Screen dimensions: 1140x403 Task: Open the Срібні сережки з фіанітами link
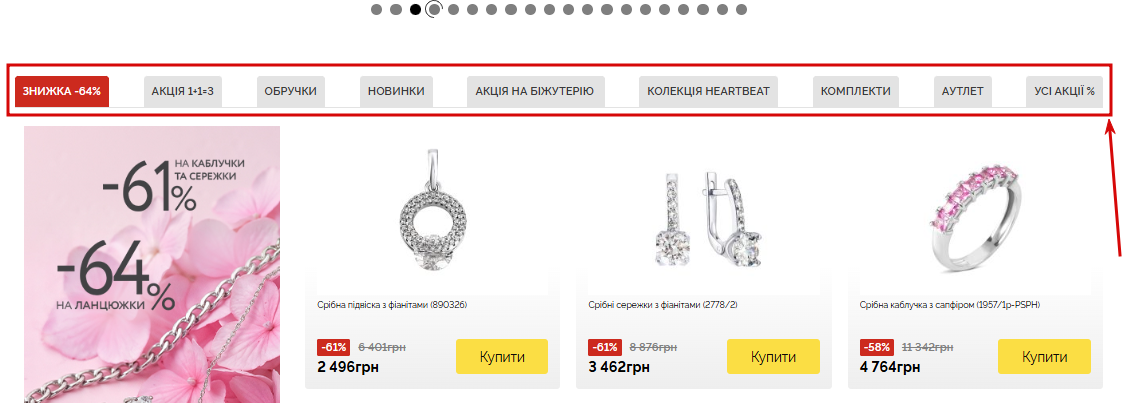[663, 306]
